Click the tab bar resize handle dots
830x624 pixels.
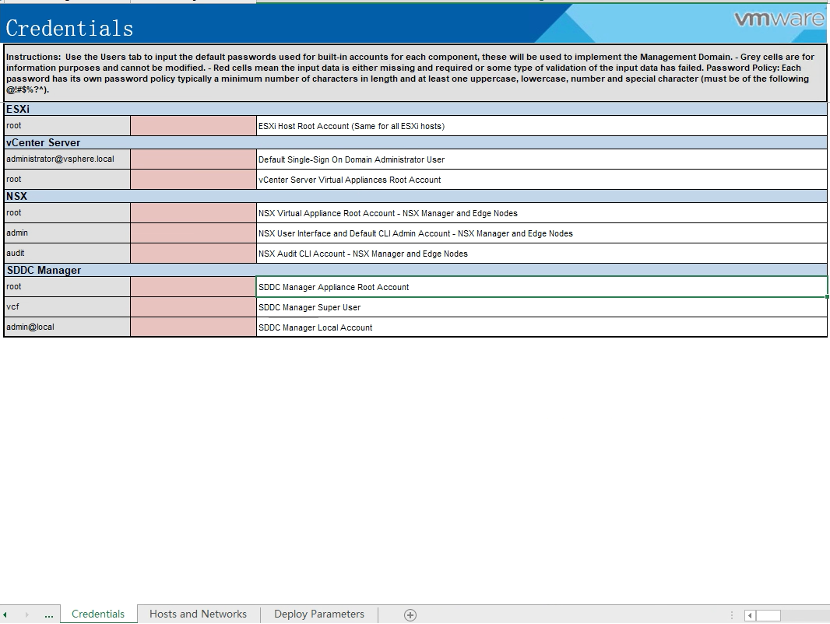point(732,615)
